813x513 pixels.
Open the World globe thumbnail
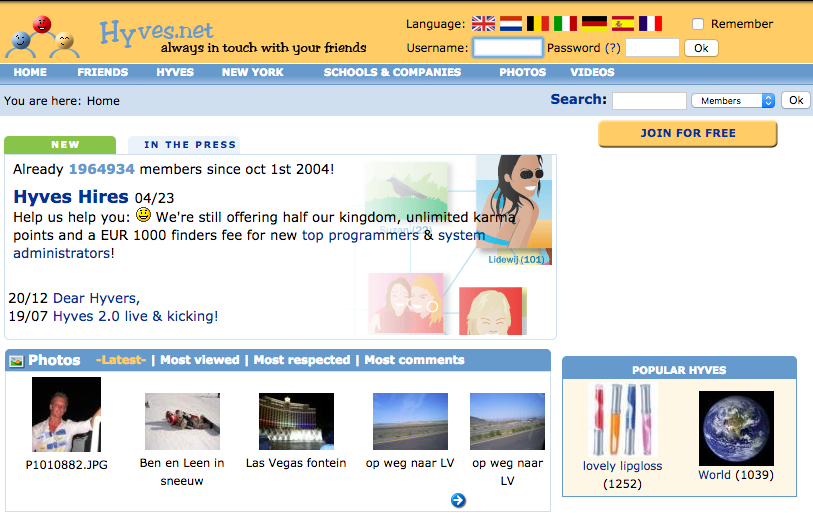[x=736, y=428]
